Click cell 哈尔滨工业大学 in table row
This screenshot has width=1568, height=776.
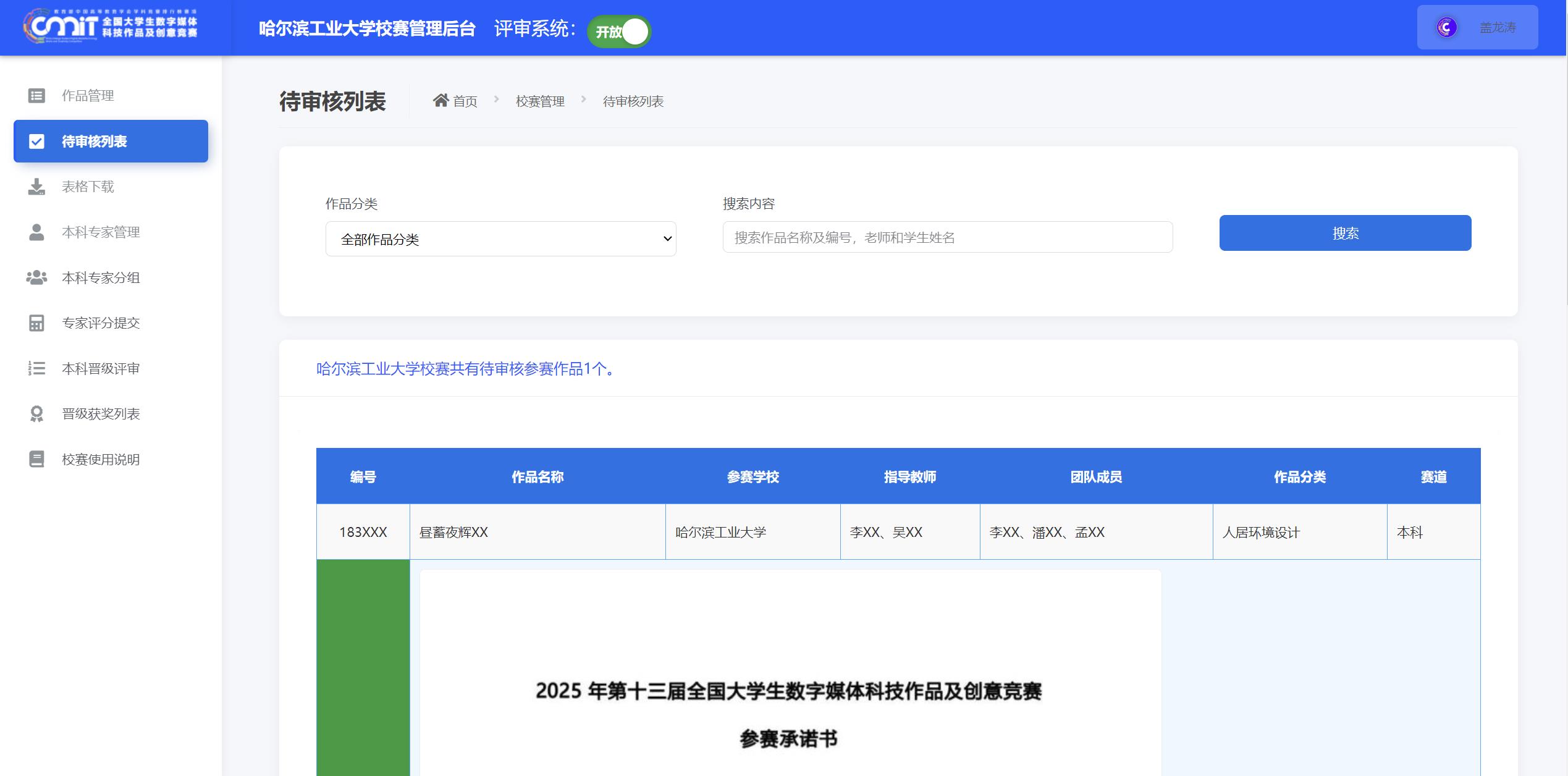(753, 532)
